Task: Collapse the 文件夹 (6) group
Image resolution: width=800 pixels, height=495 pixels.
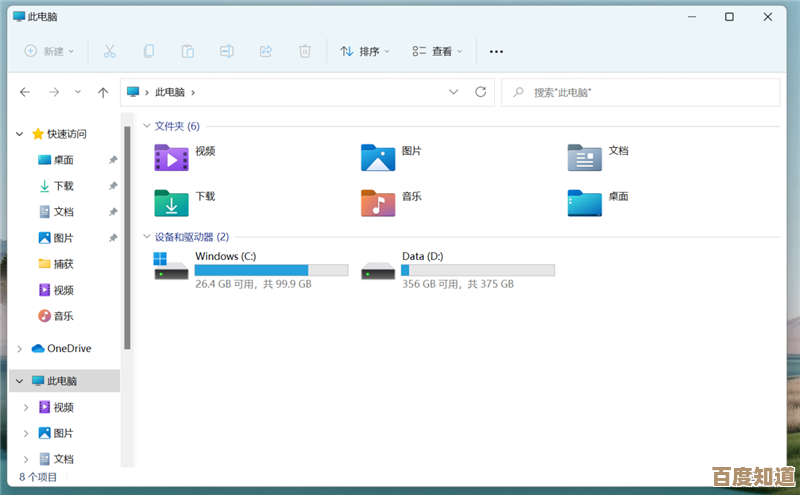Action: click(146, 126)
